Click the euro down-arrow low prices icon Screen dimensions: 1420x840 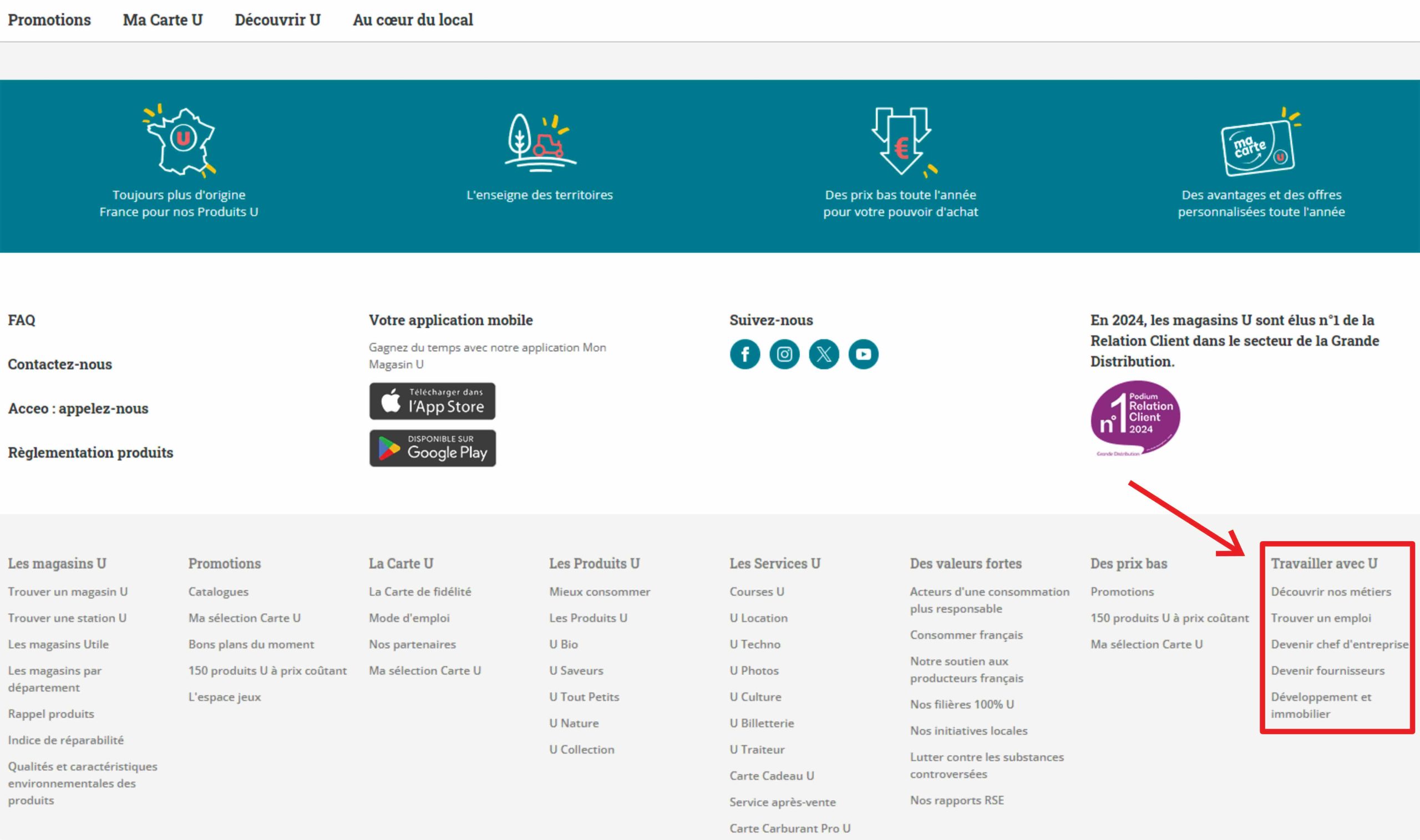tap(904, 141)
